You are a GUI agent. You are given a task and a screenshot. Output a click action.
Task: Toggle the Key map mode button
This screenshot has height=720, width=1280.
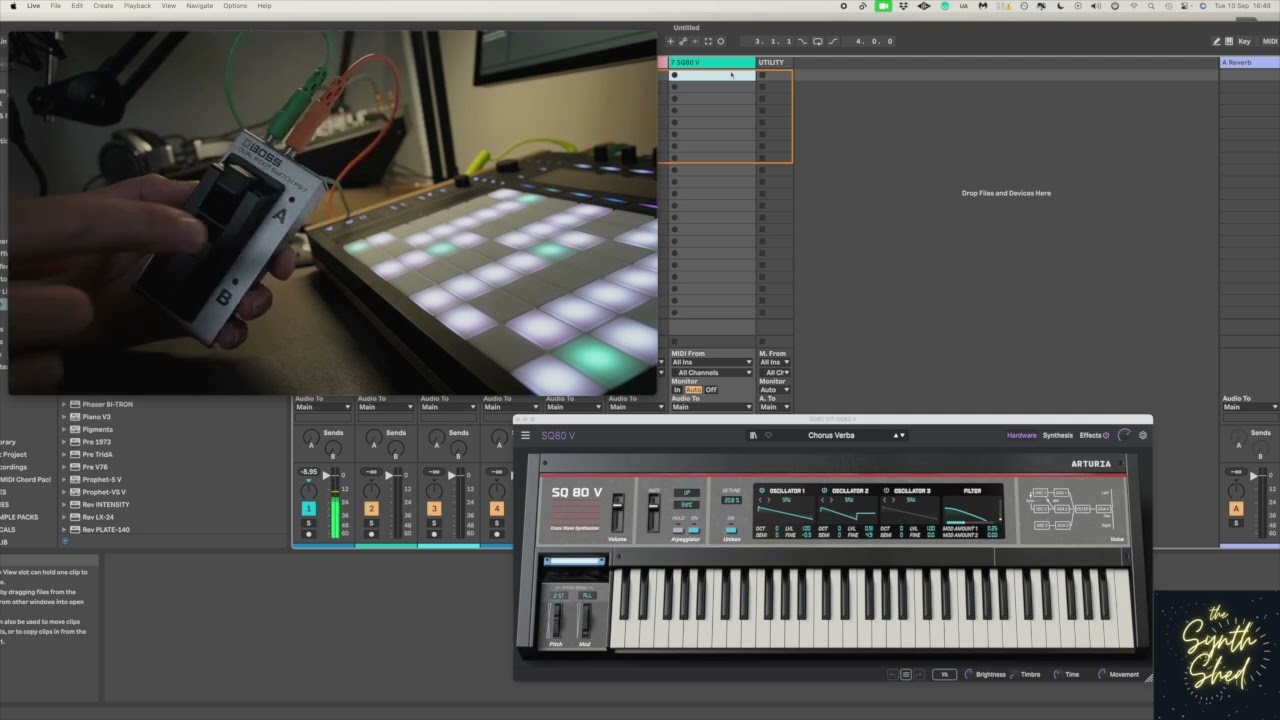coord(1244,41)
